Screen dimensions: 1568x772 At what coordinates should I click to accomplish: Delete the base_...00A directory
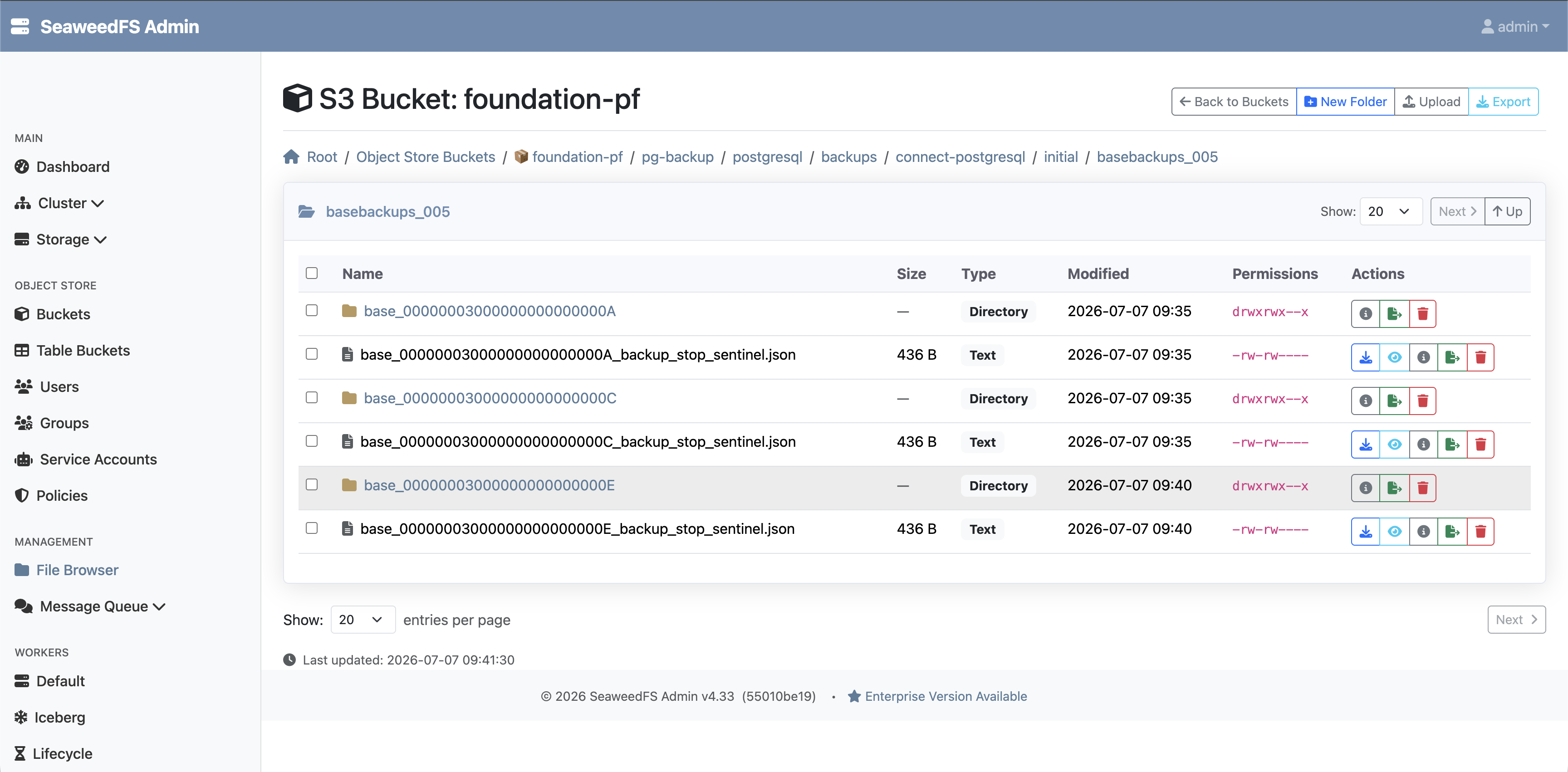(x=1422, y=313)
